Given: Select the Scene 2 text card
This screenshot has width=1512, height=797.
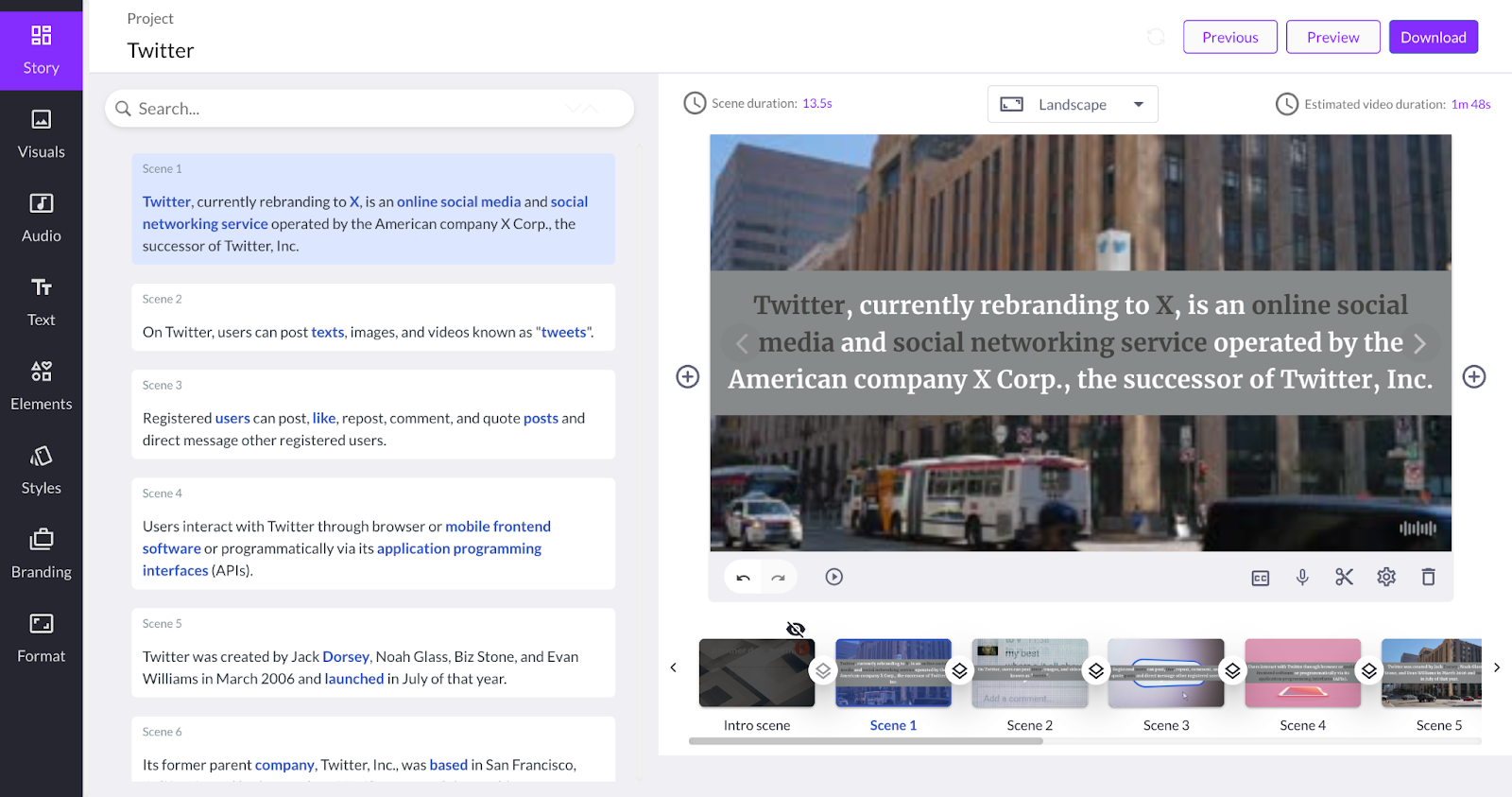Looking at the screenshot, I should [x=373, y=318].
